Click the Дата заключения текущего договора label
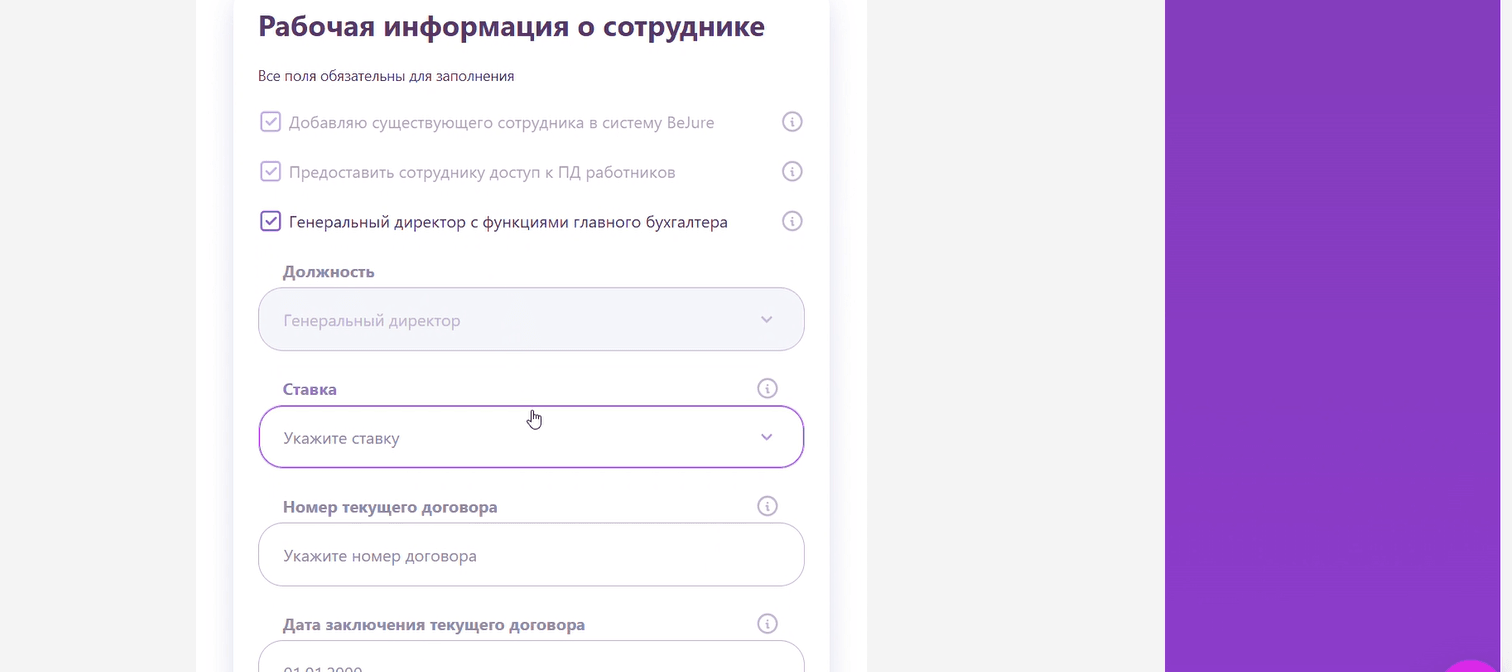This screenshot has width=1512, height=672. click(x=434, y=625)
